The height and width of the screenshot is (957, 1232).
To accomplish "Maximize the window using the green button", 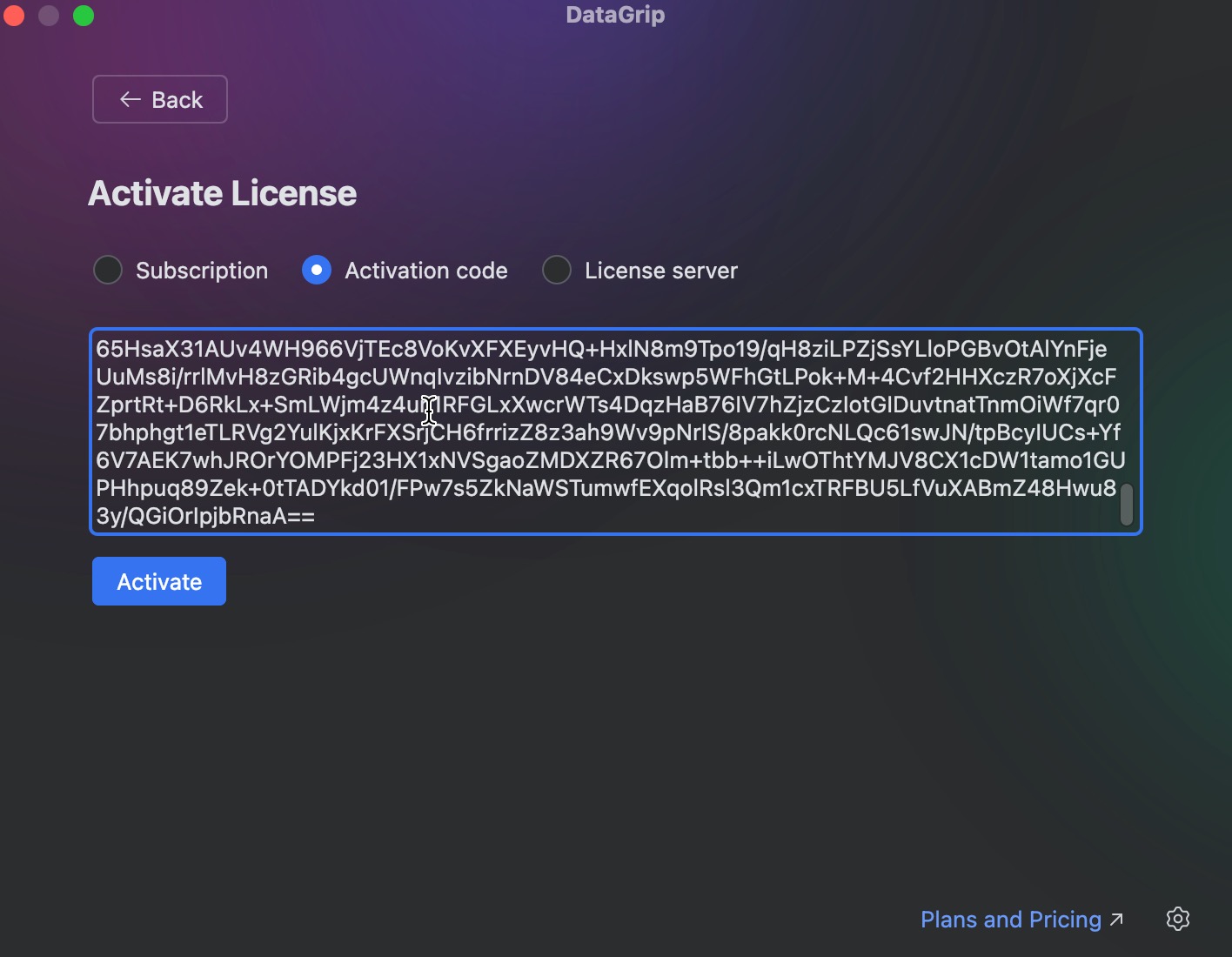I will coord(84,15).
